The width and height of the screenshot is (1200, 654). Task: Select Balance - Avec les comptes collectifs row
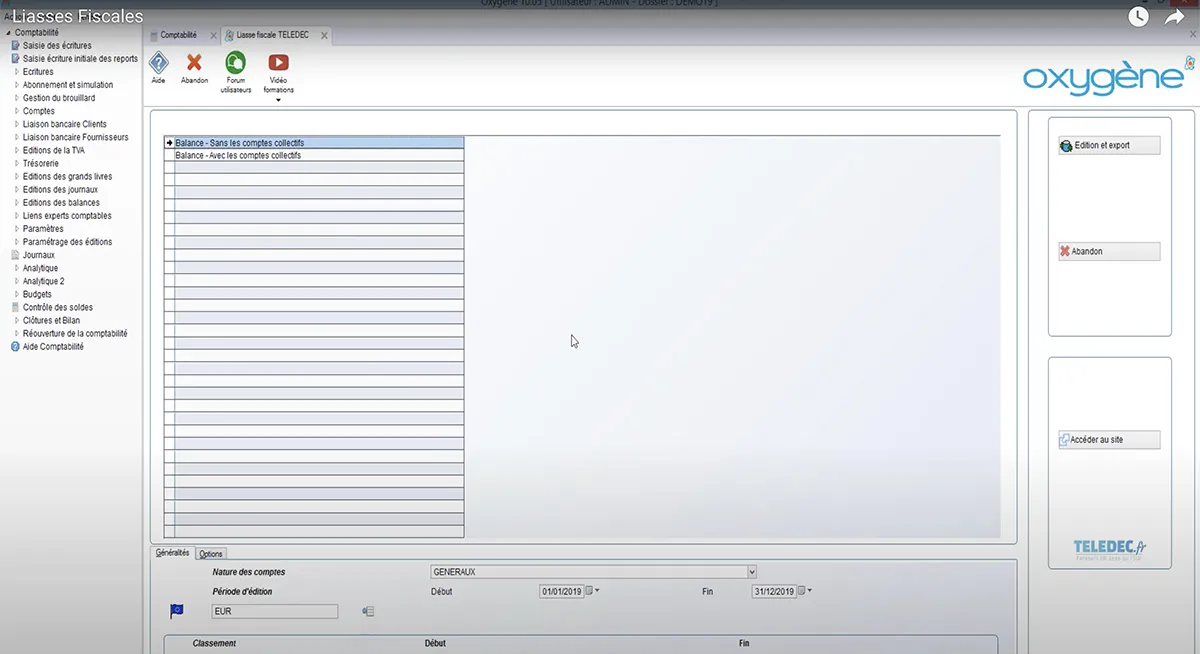tap(314, 156)
